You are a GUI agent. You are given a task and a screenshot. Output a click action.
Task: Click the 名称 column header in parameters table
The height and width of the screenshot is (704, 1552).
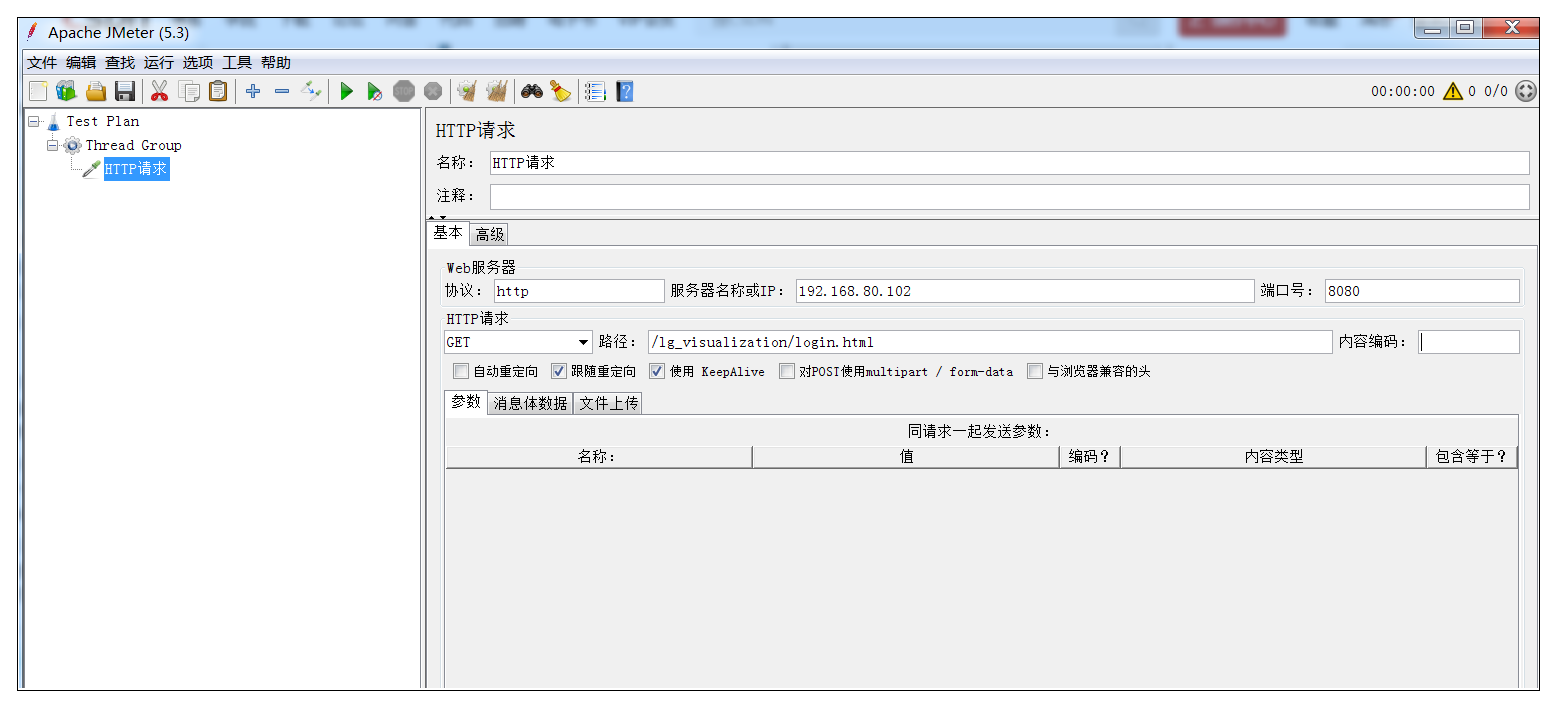click(599, 457)
